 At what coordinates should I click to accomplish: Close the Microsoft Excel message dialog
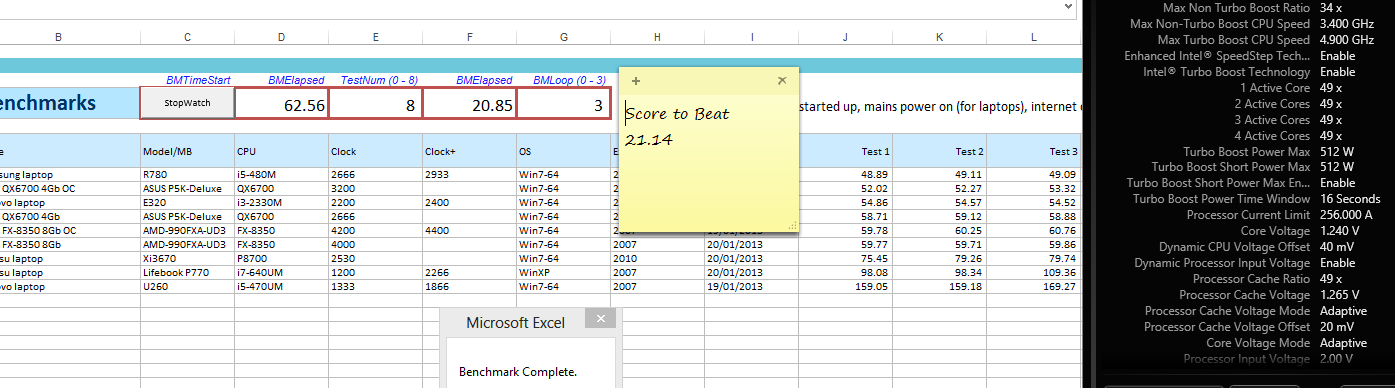pos(600,319)
